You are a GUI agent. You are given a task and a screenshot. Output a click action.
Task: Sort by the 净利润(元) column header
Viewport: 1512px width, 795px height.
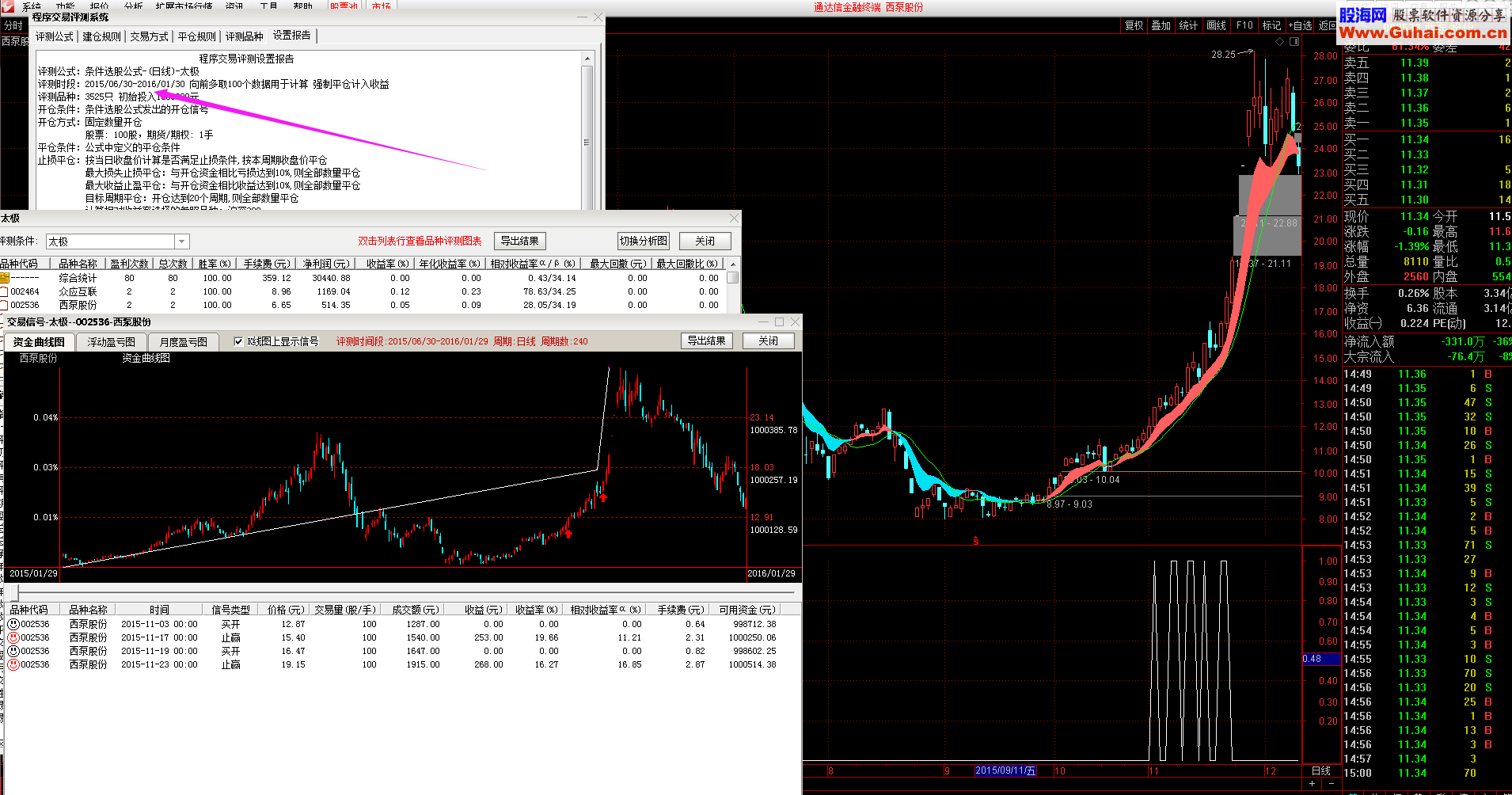pyautogui.click(x=325, y=264)
